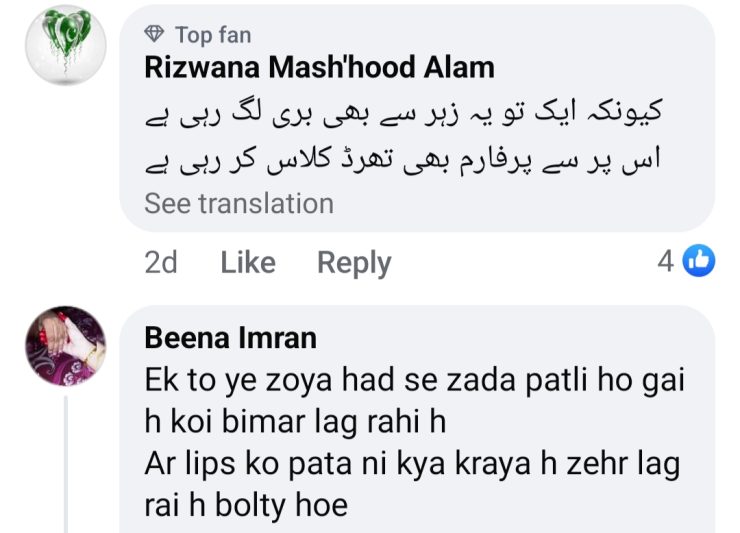Click the blue thumbs-up reaction icon
Screen dimensions: 740x533
point(699,262)
